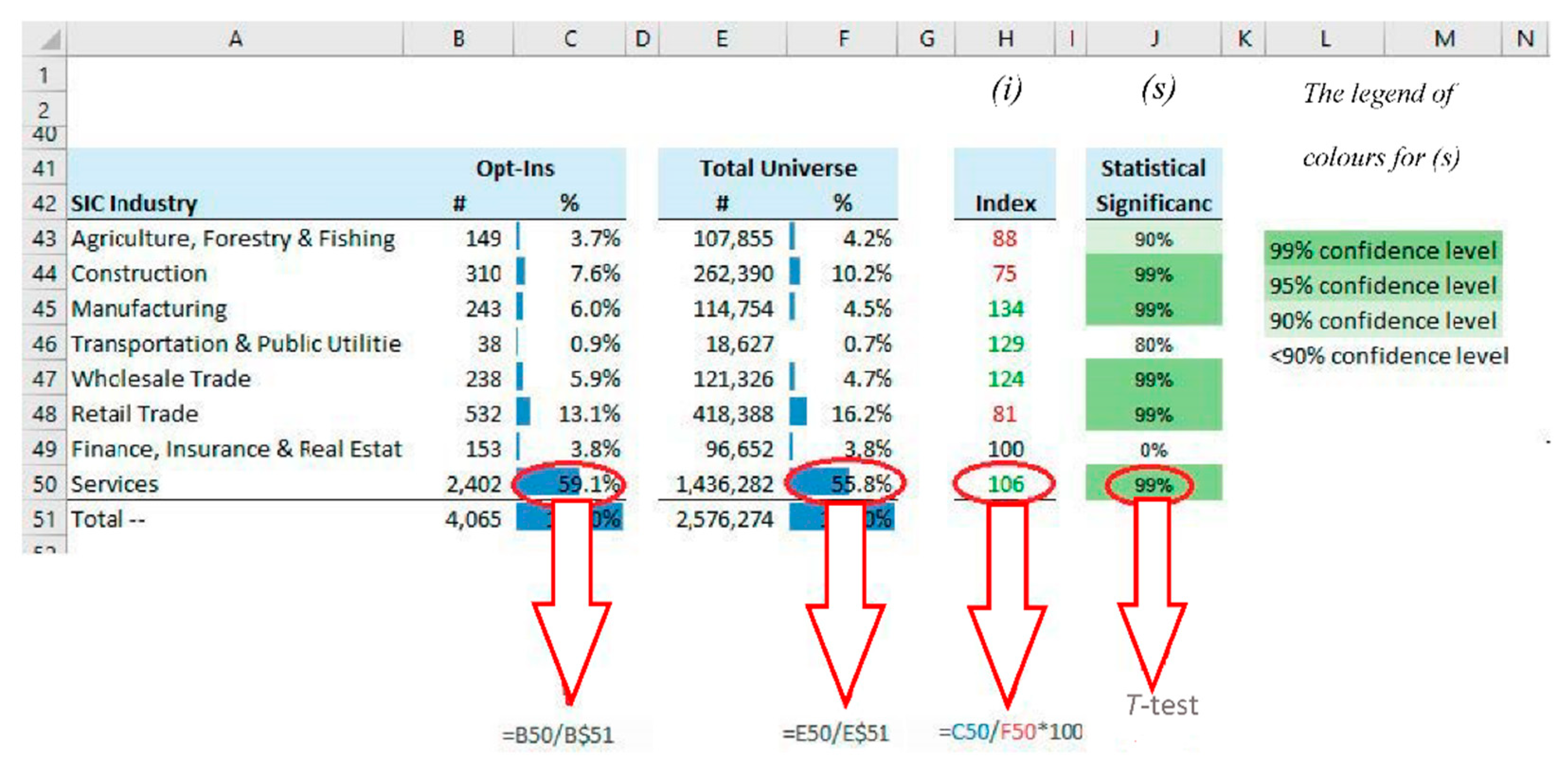
Task: Click the 0% significance cell
Action: (x=1154, y=450)
